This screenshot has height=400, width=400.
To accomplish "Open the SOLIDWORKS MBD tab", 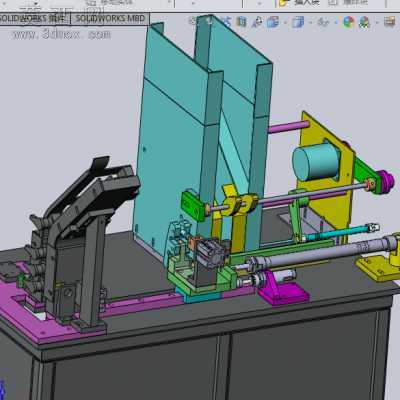I will 110,18.
